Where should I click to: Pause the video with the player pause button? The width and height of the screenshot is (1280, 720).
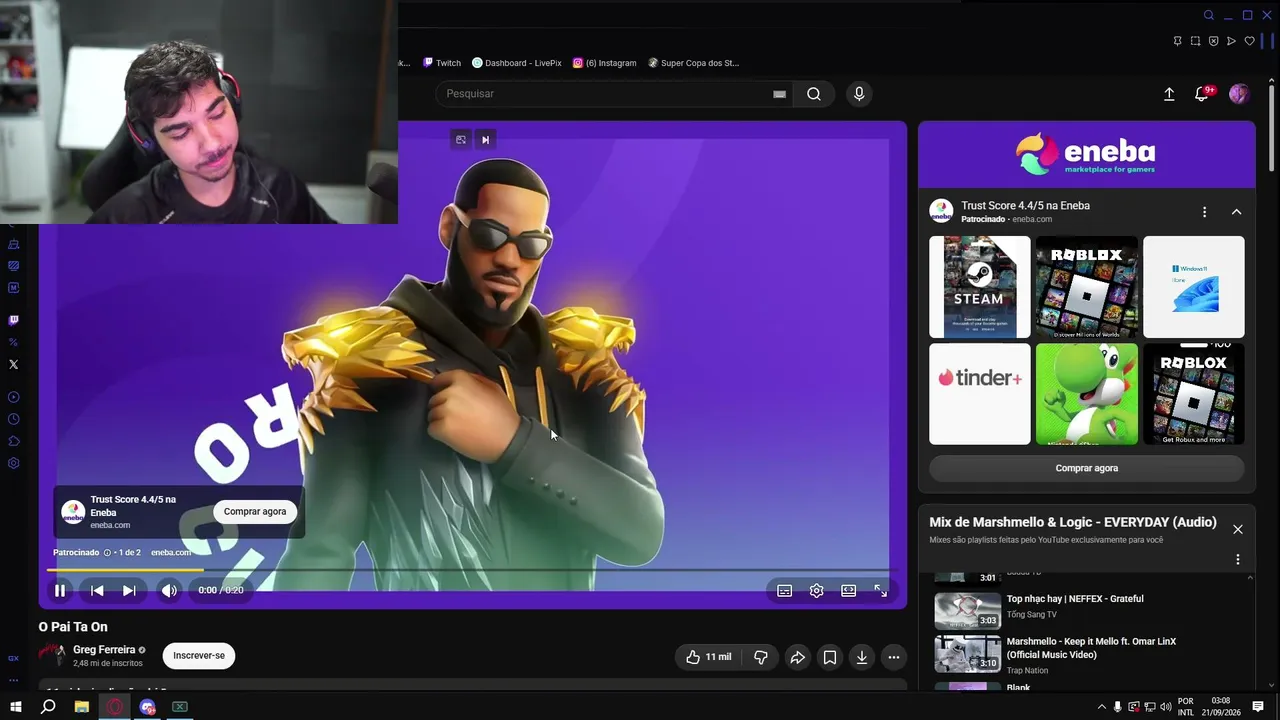click(x=60, y=591)
